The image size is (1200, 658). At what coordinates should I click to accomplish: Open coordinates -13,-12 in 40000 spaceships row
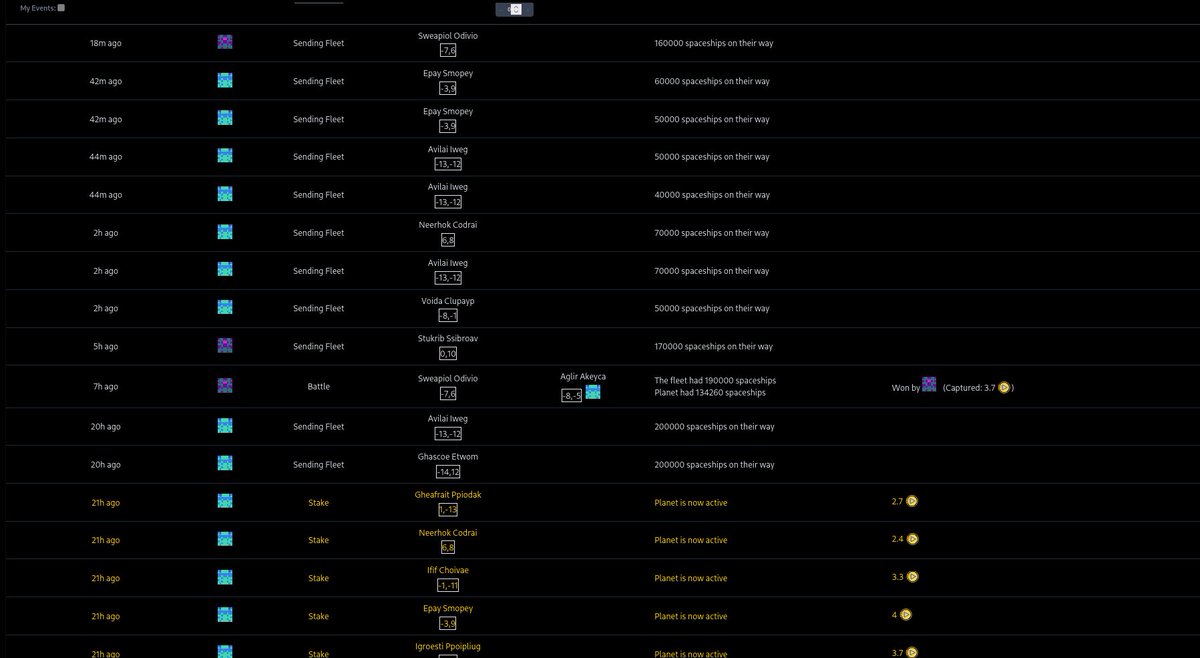[x=448, y=202]
